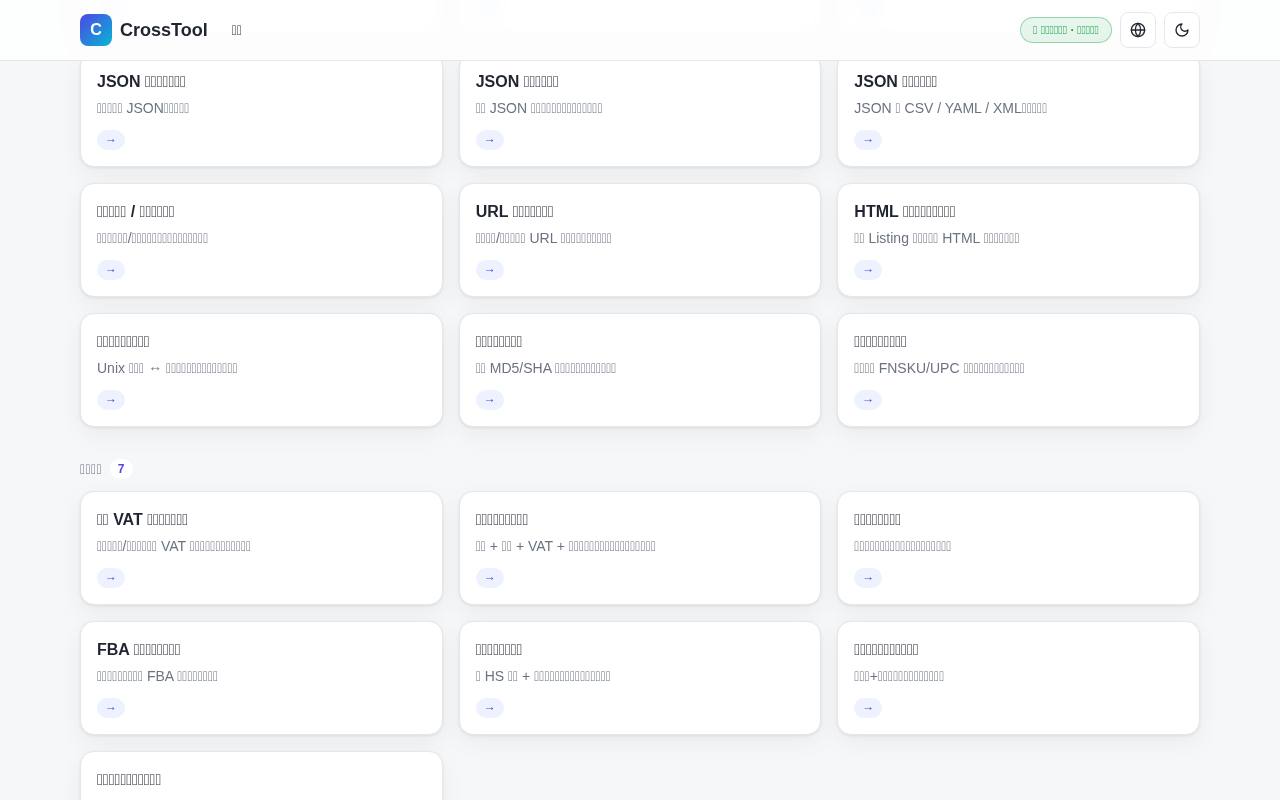
Task: Click the arrow in the Unix card
Action: tap(111, 400)
